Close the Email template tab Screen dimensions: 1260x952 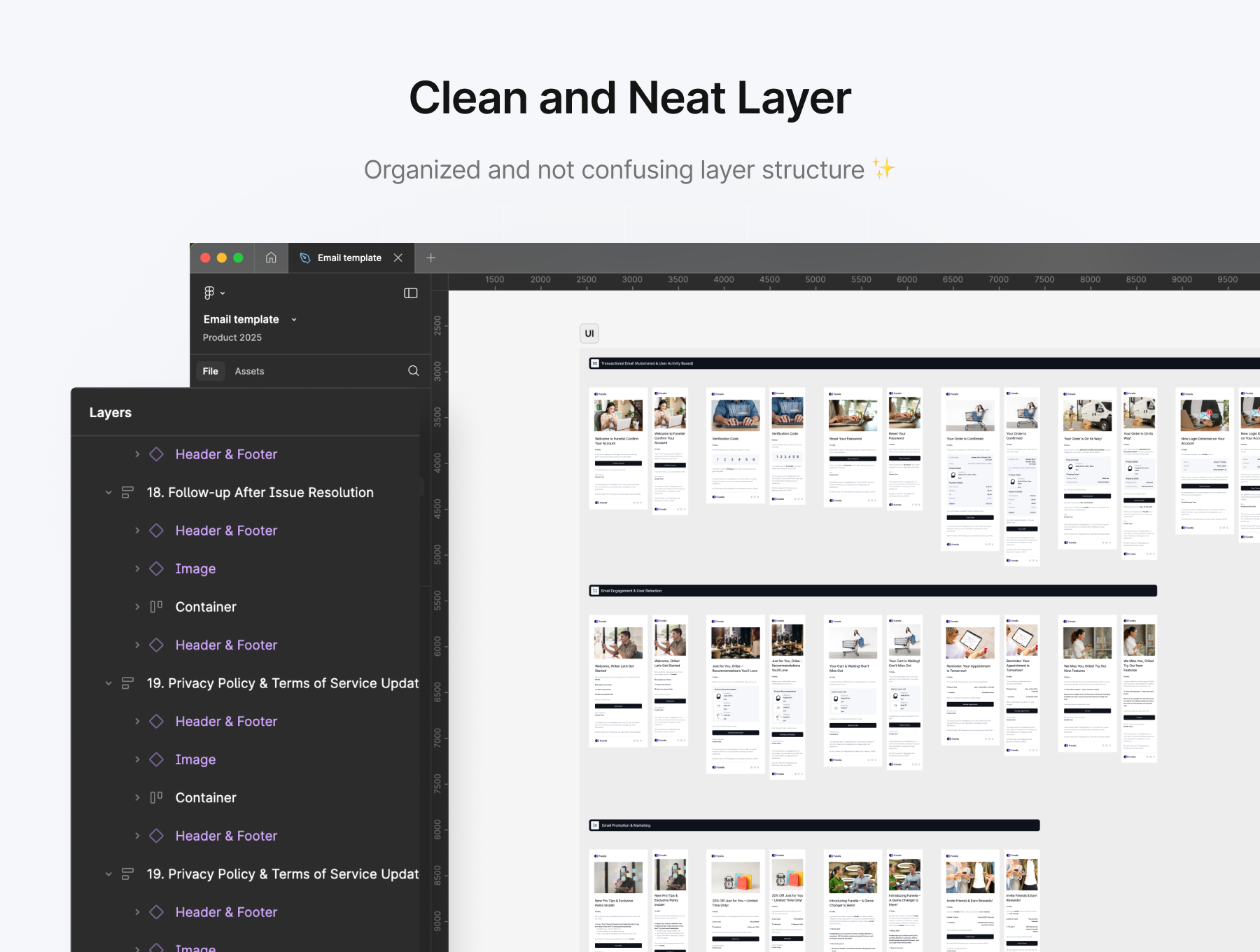pos(398,258)
